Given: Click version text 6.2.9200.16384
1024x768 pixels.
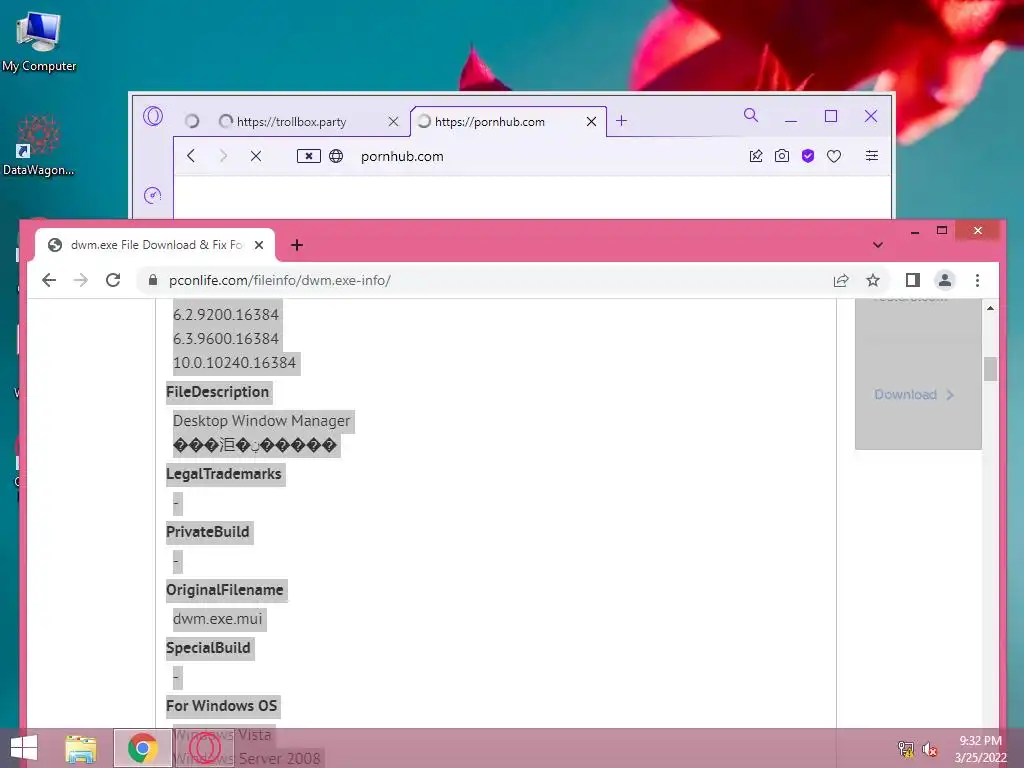Looking at the screenshot, I should (225, 315).
